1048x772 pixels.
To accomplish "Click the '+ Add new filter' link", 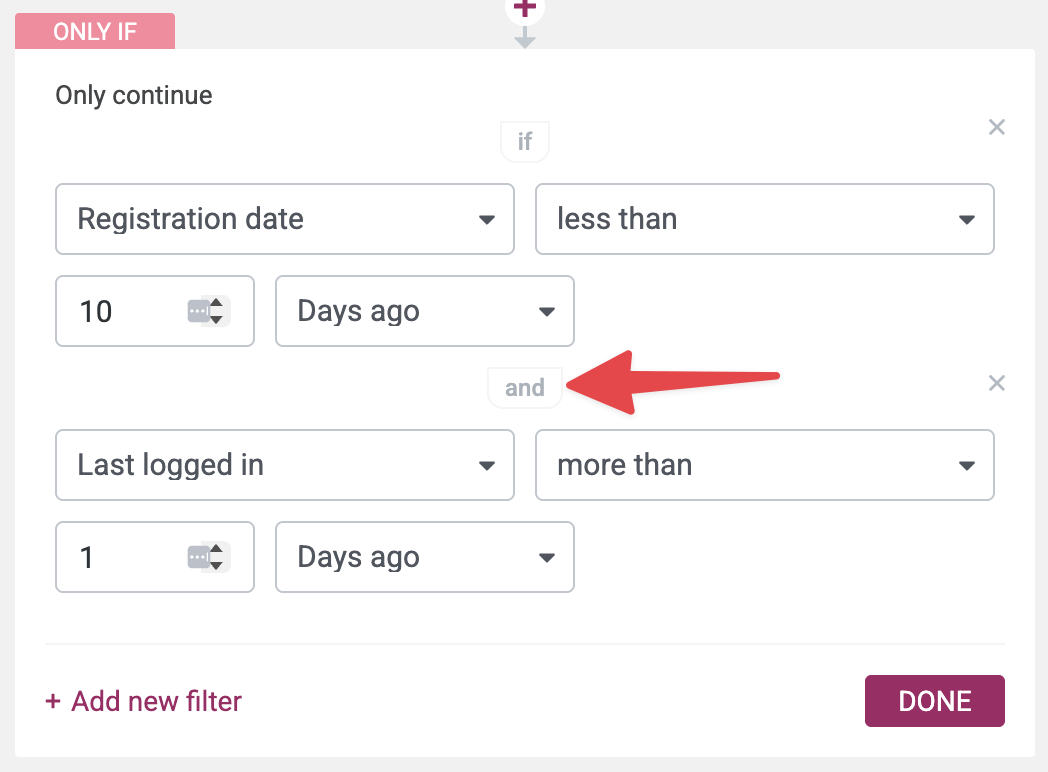I will point(144,701).
